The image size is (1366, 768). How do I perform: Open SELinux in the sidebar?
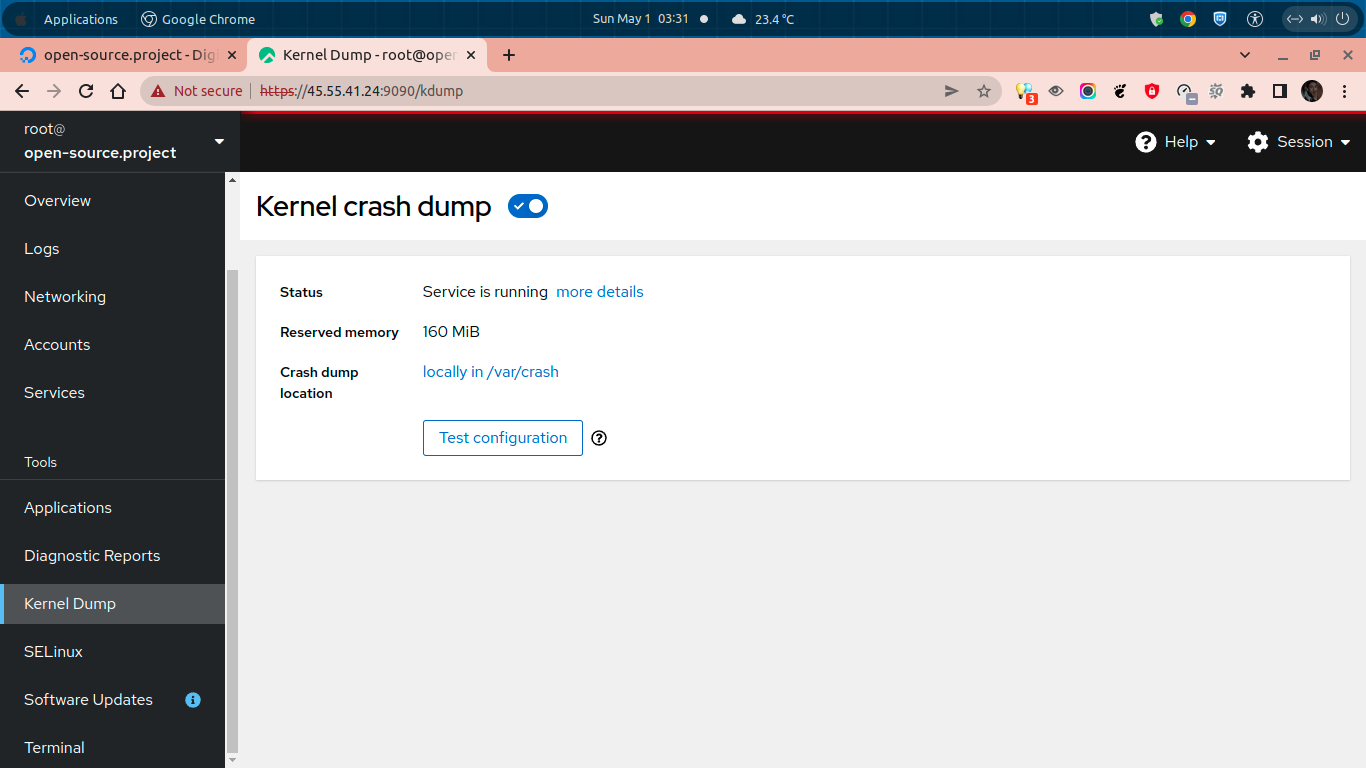point(113,652)
